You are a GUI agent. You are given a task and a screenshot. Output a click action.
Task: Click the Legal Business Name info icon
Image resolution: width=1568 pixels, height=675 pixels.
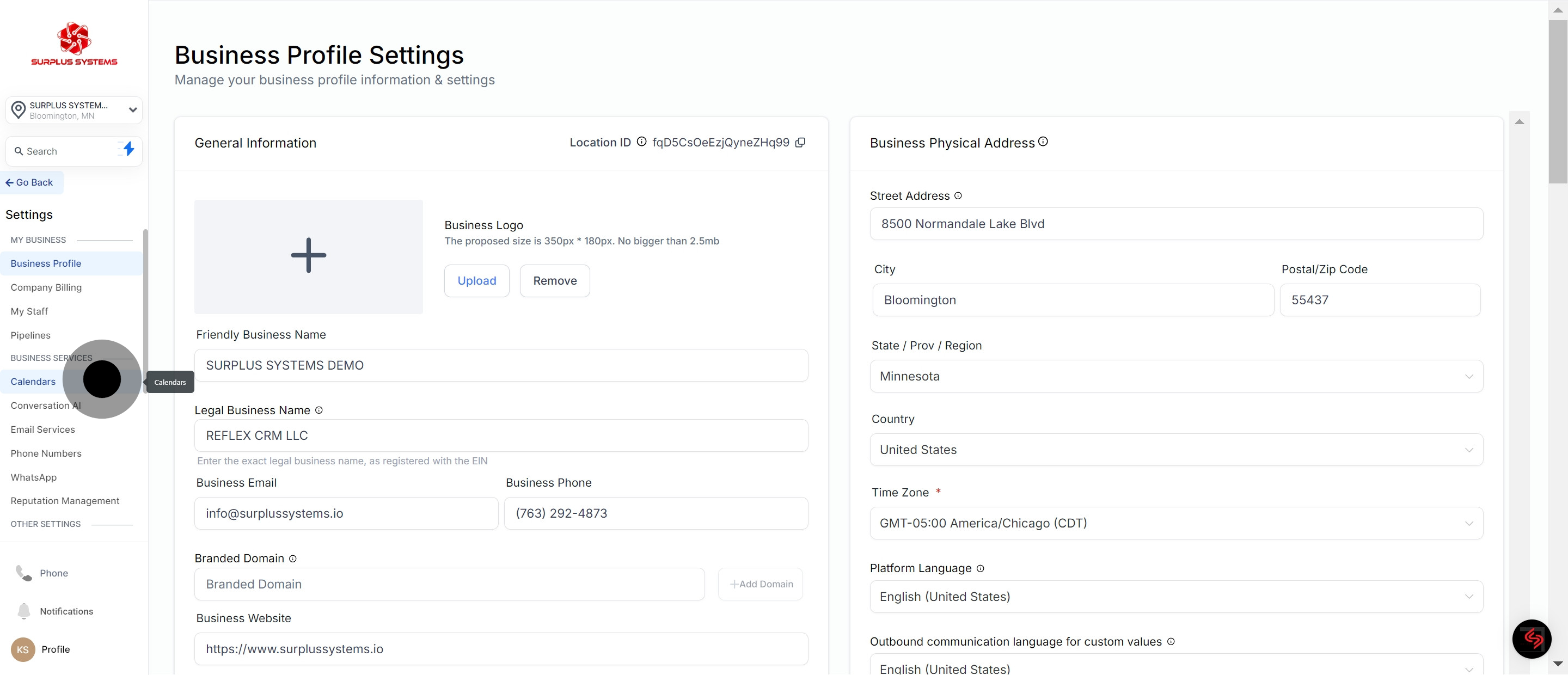(x=319, y=410)
